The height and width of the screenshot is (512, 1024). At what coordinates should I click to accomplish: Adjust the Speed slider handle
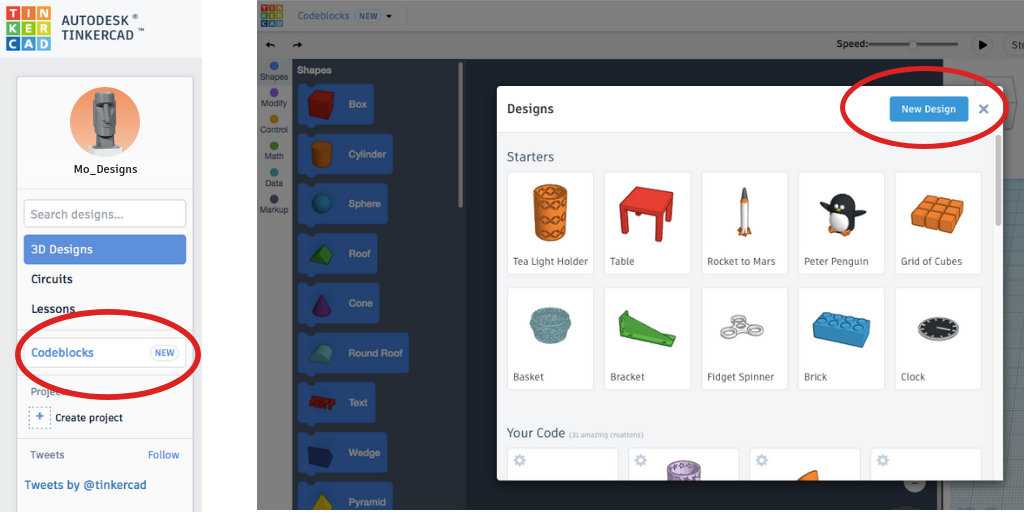(913, 44)
